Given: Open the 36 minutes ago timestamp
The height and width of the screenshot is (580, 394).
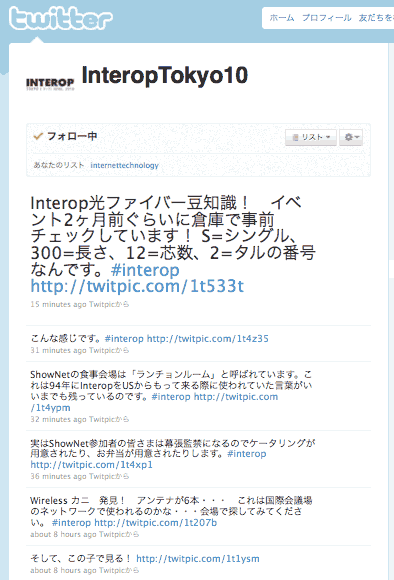Looking at the screenshot, I should (x=58, y=476).
